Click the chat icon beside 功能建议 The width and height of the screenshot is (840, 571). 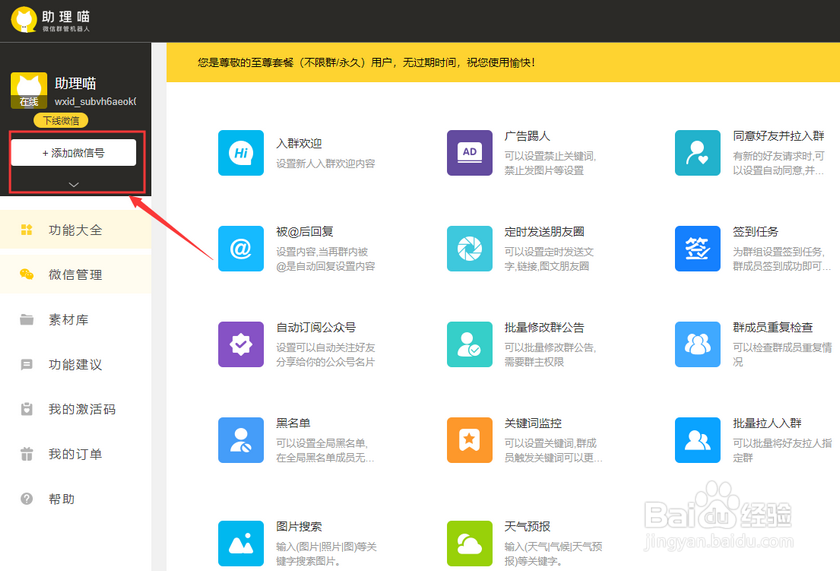coord(26,365)
